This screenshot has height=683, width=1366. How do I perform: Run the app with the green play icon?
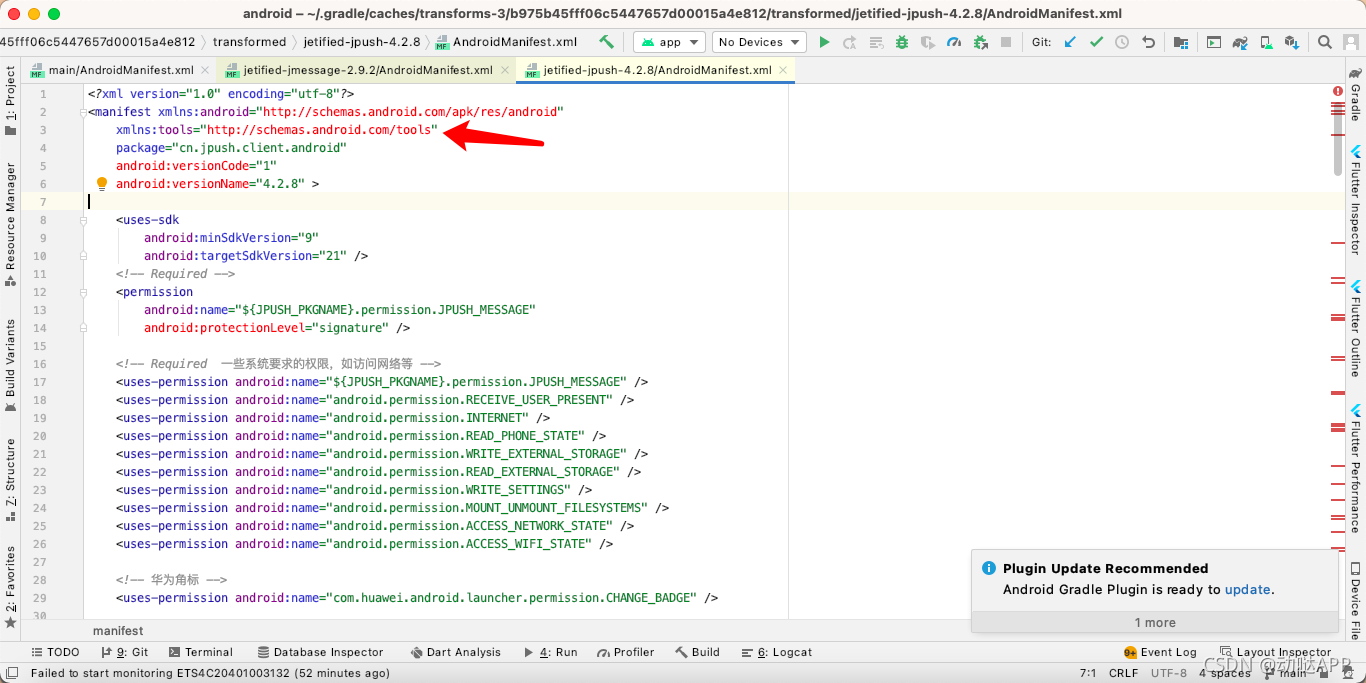[x=824, y=42]
